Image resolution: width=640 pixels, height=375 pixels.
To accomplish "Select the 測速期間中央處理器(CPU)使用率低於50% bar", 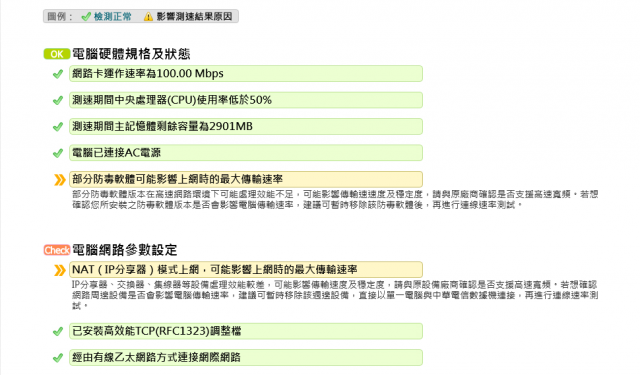I will click(x=246, y=100).
